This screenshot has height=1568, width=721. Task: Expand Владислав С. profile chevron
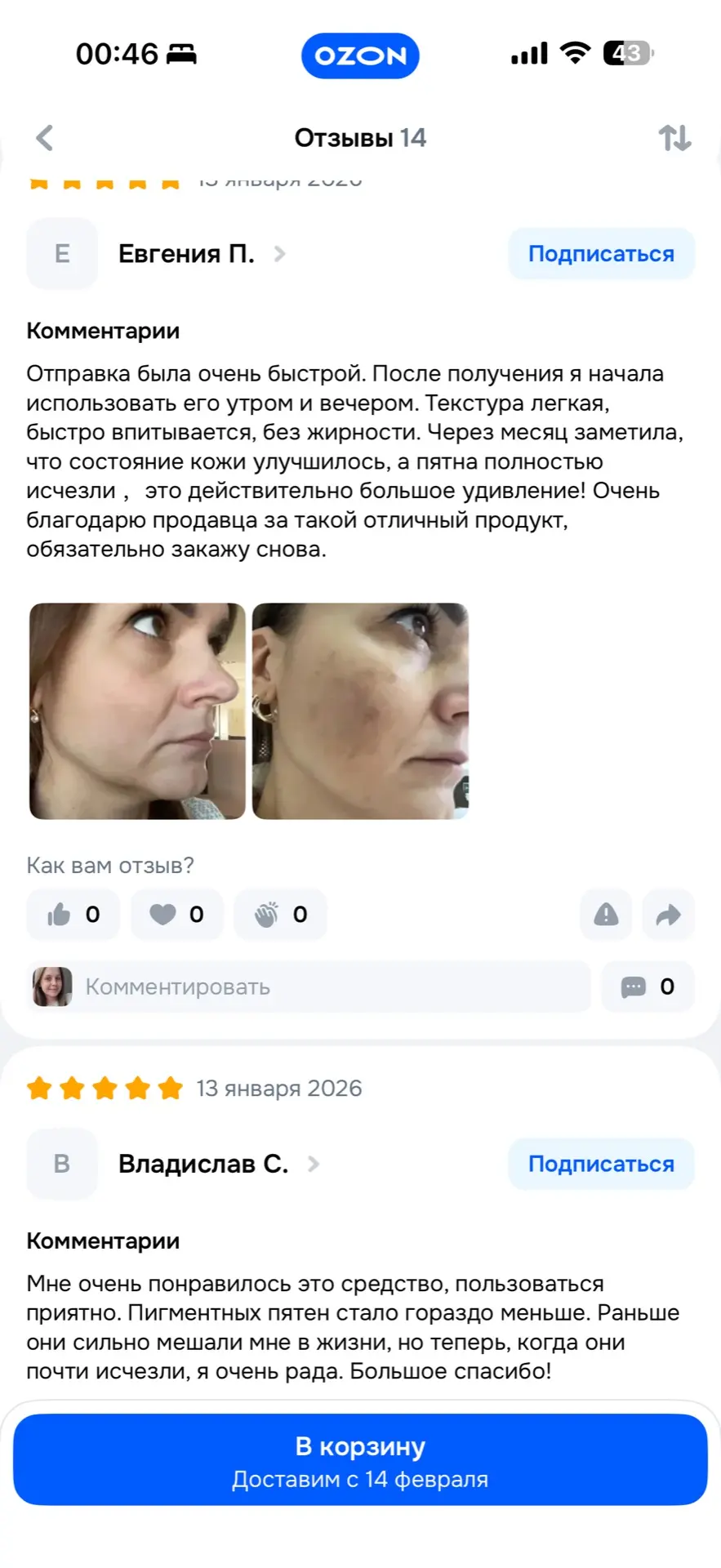pos(314,1164)
